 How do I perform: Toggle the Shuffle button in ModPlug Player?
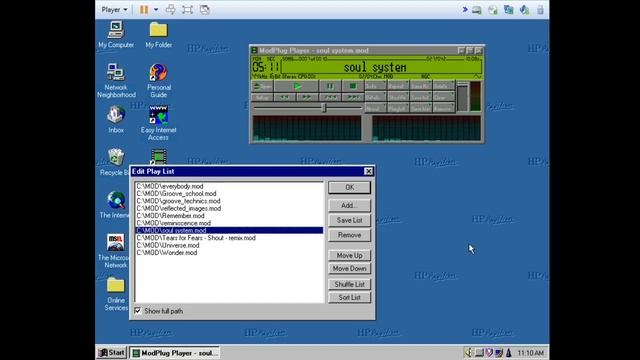(397, 98)
